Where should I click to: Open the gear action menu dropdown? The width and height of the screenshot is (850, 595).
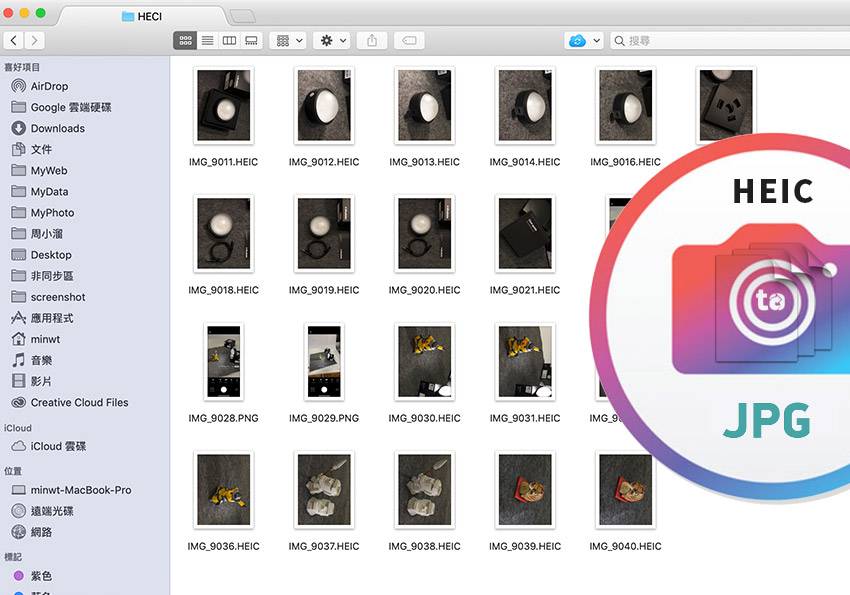click(x=331, y=41)
